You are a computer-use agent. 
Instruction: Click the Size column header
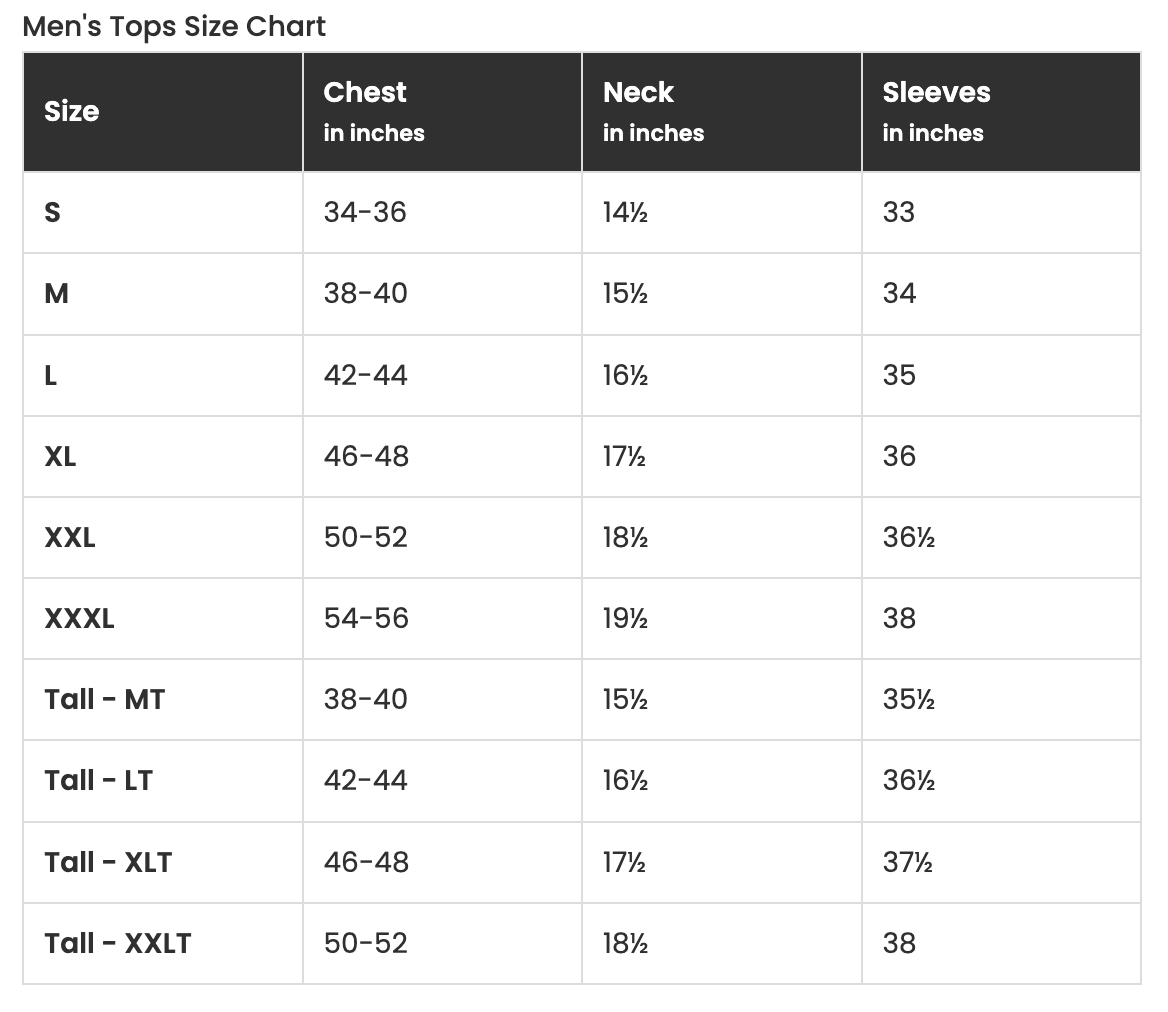pyautogui.click(x=71, y=111)
